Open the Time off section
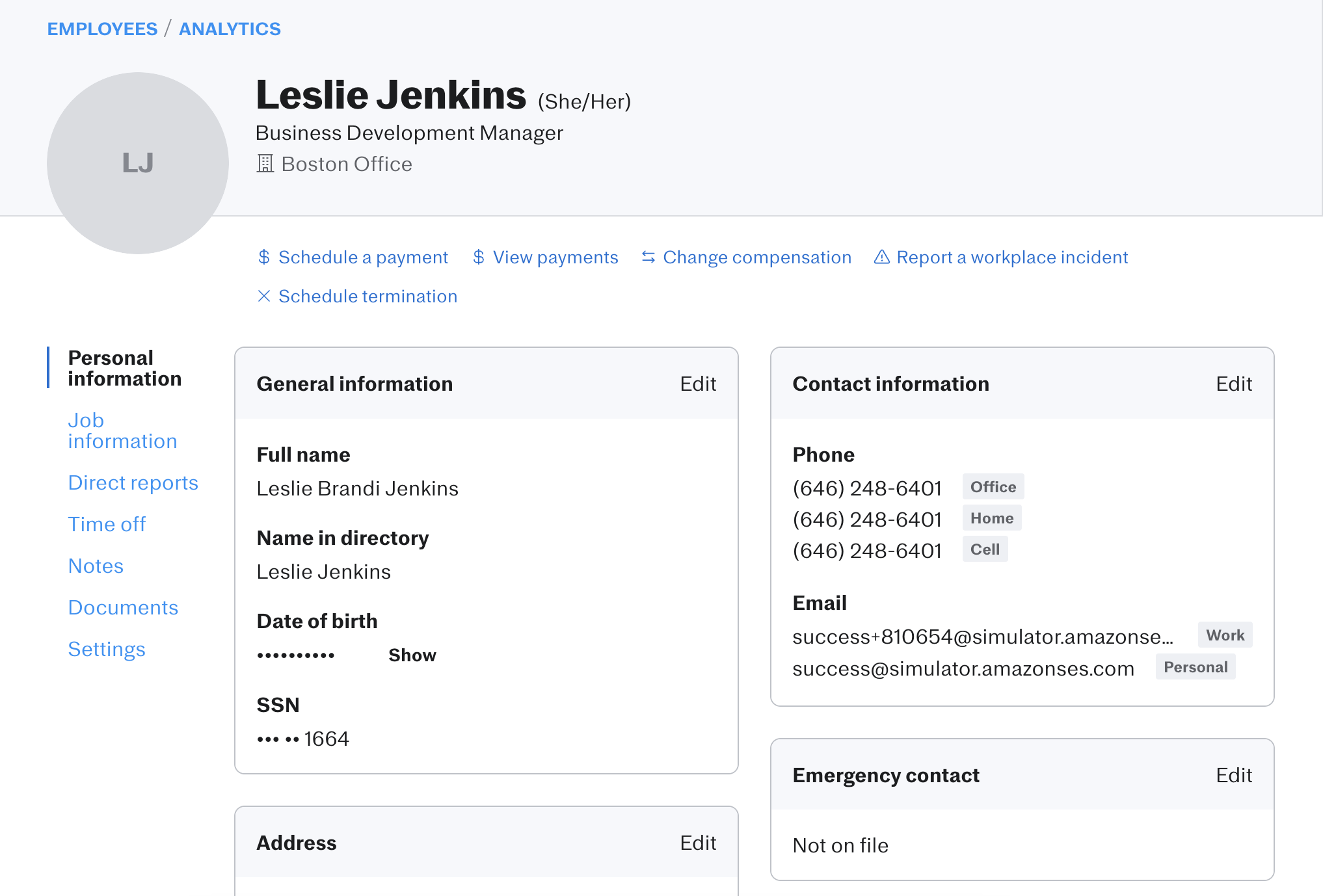Image resolution: width=1323 pixels, height=896 pixels. (x=107, y=524)
